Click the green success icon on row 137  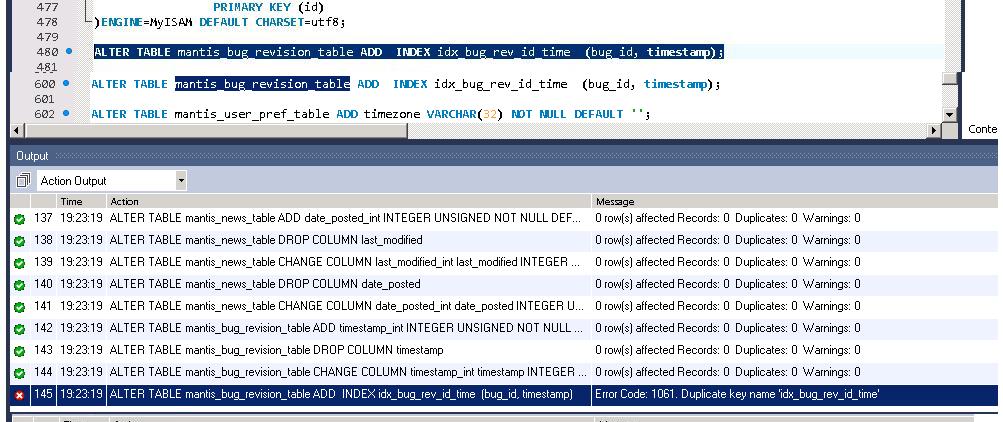click(x=19, y=218)
